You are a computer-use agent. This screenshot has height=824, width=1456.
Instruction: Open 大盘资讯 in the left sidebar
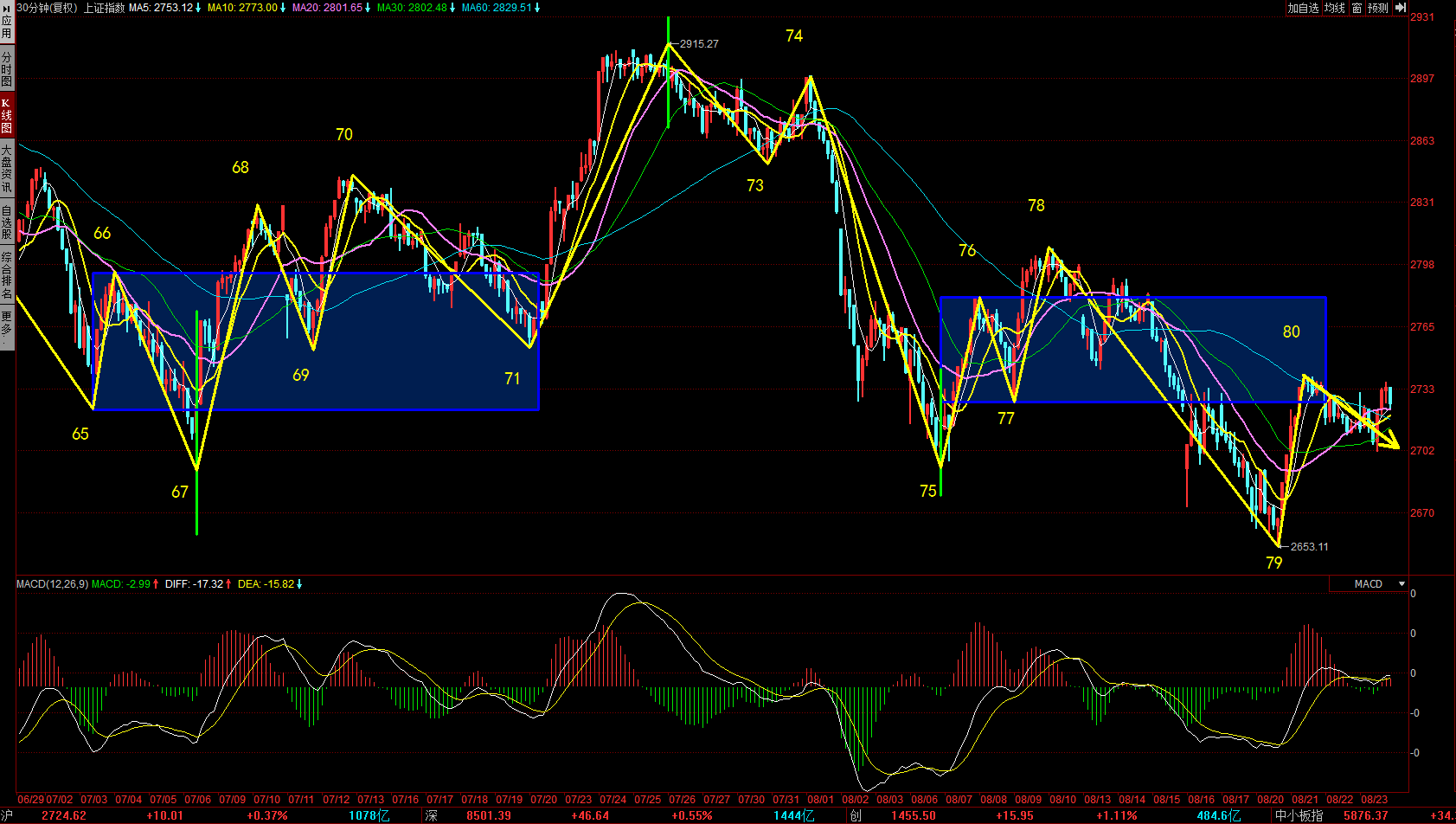pyautogui.click(x=7, y=169)
